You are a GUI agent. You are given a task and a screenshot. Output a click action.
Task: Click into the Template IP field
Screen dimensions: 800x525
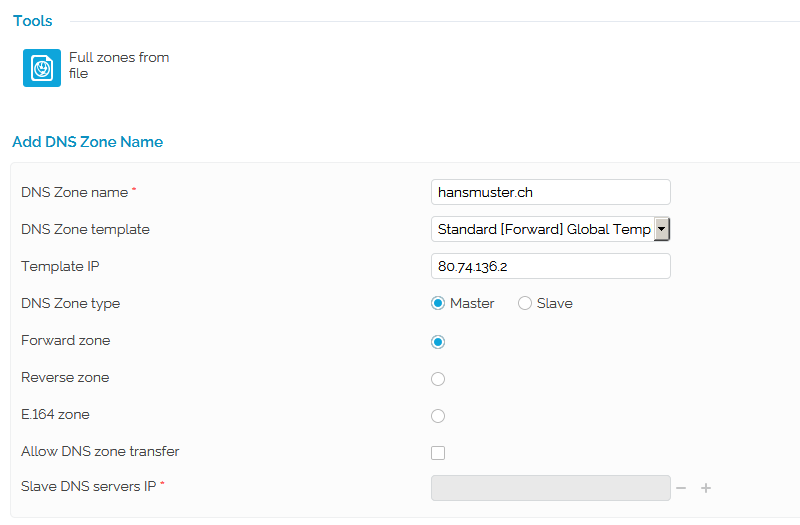pyautogui.click(x=550, y=267)
